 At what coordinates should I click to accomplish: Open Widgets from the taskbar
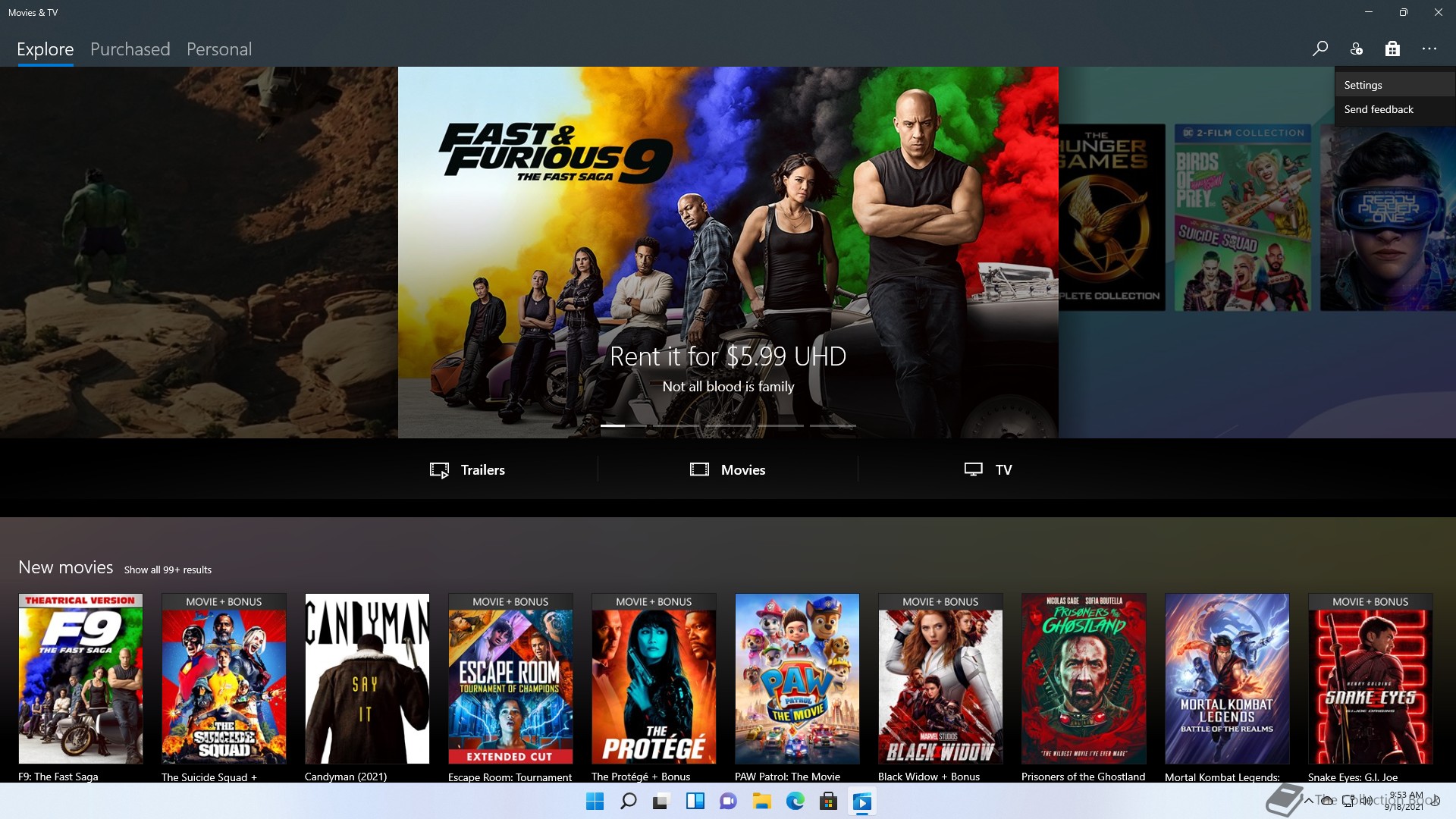(x=695, y=801)
